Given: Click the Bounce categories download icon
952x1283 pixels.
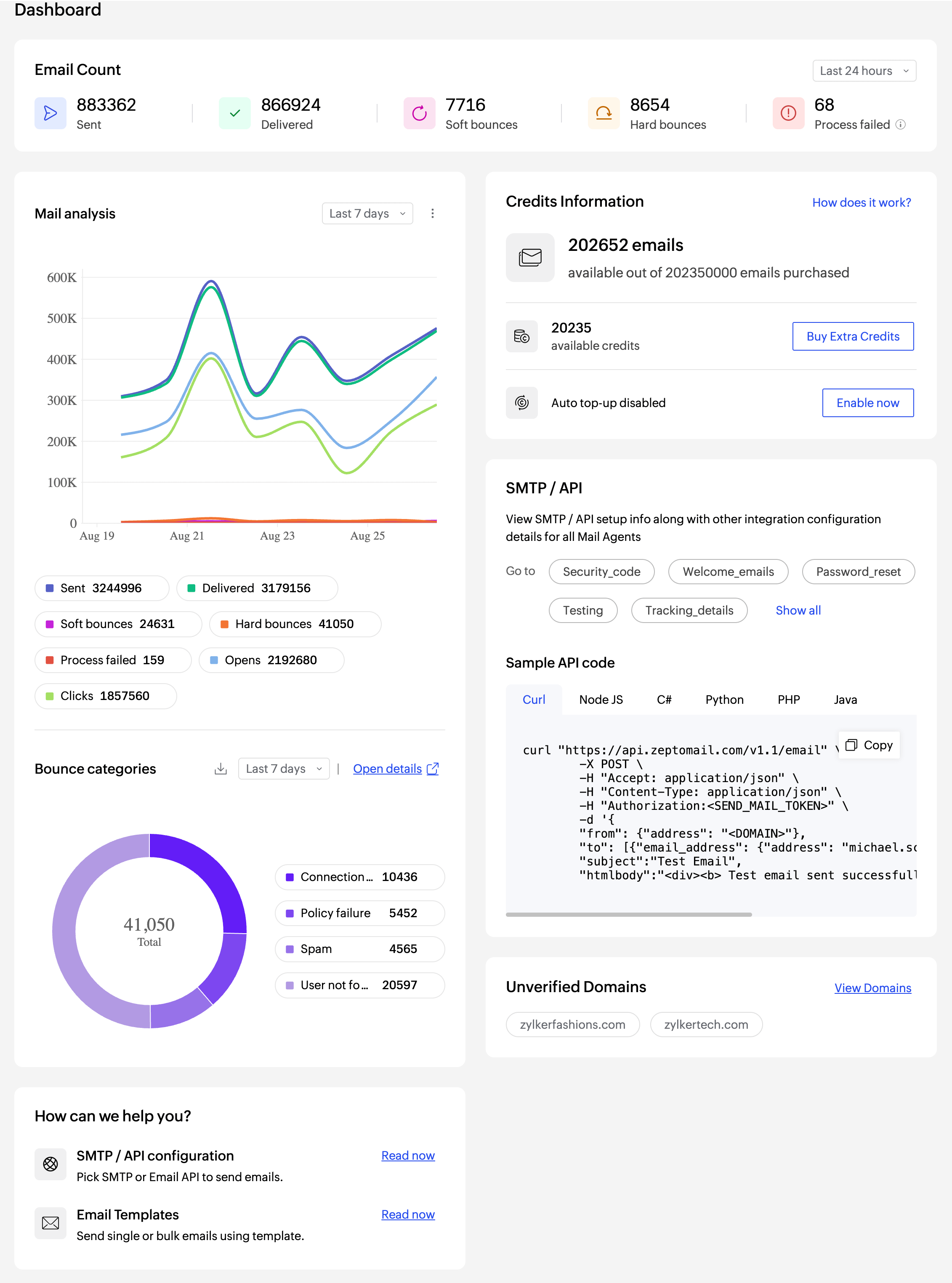Looking at the screenshot, I should 220,769.
